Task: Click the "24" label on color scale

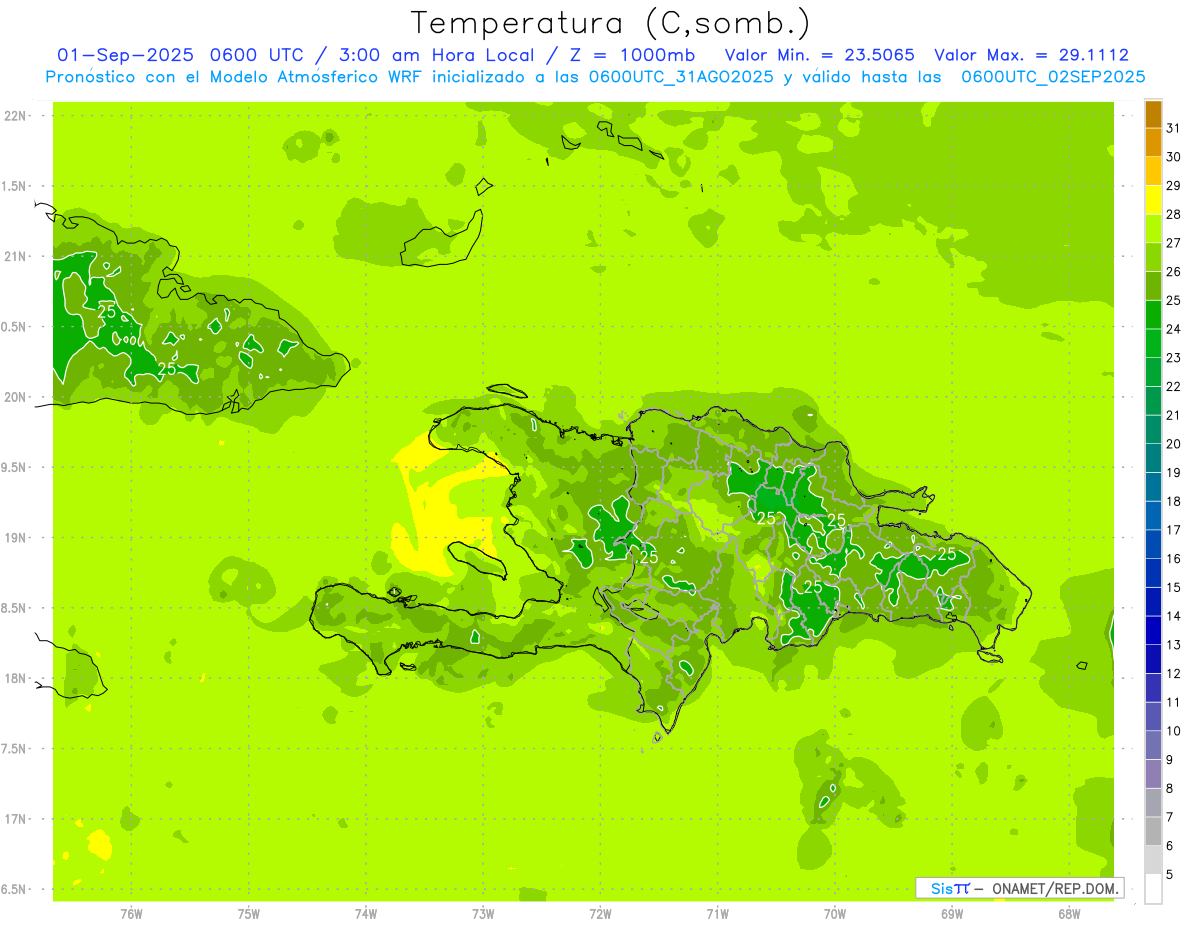Action: [1174, 329]
